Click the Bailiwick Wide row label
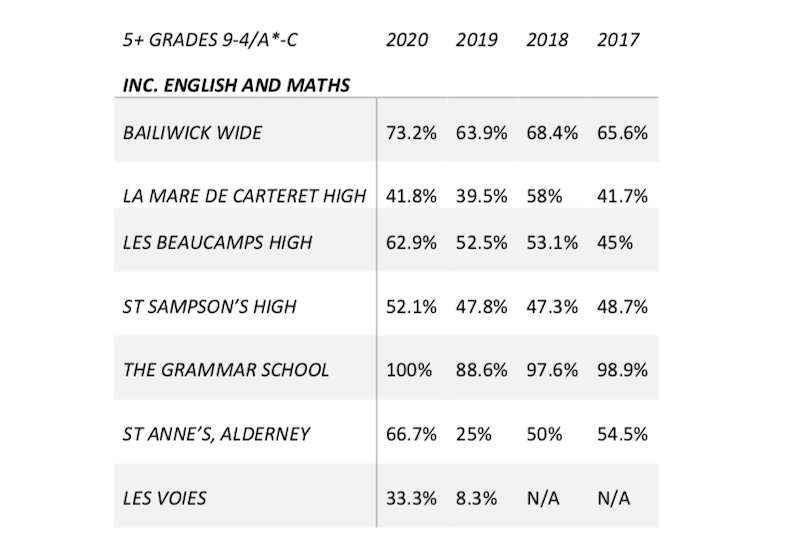The height and width of the screenshot is (558, 800). coord(192,133)
